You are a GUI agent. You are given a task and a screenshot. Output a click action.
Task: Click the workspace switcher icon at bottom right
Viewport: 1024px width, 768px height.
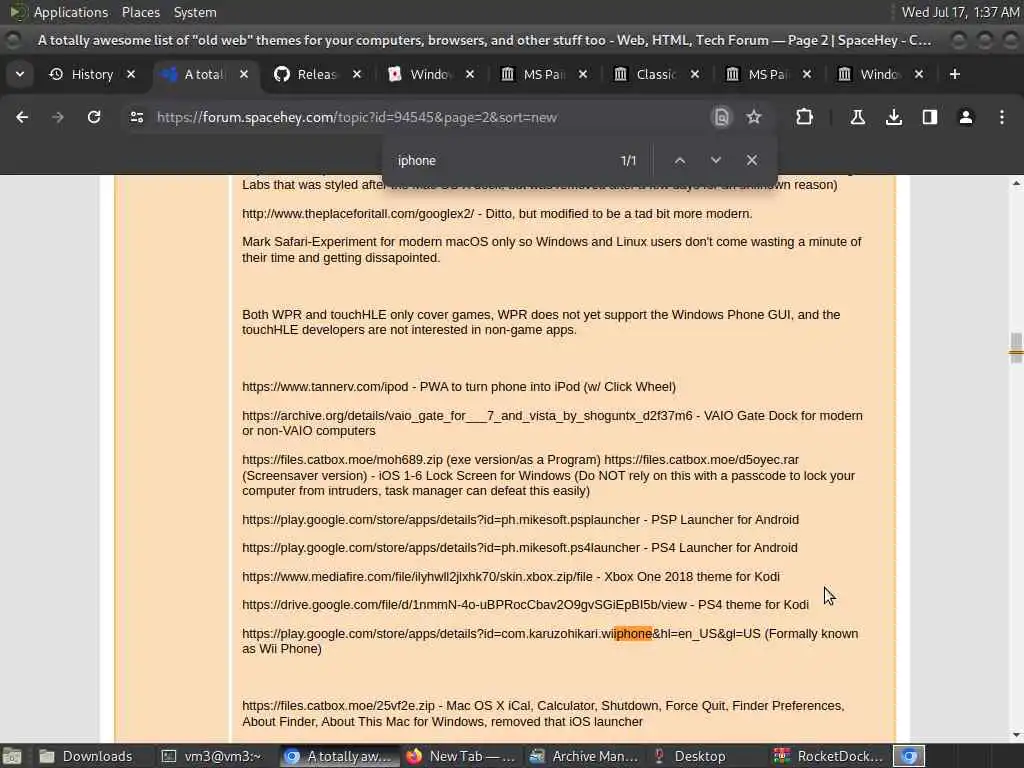tap(909, 756)
